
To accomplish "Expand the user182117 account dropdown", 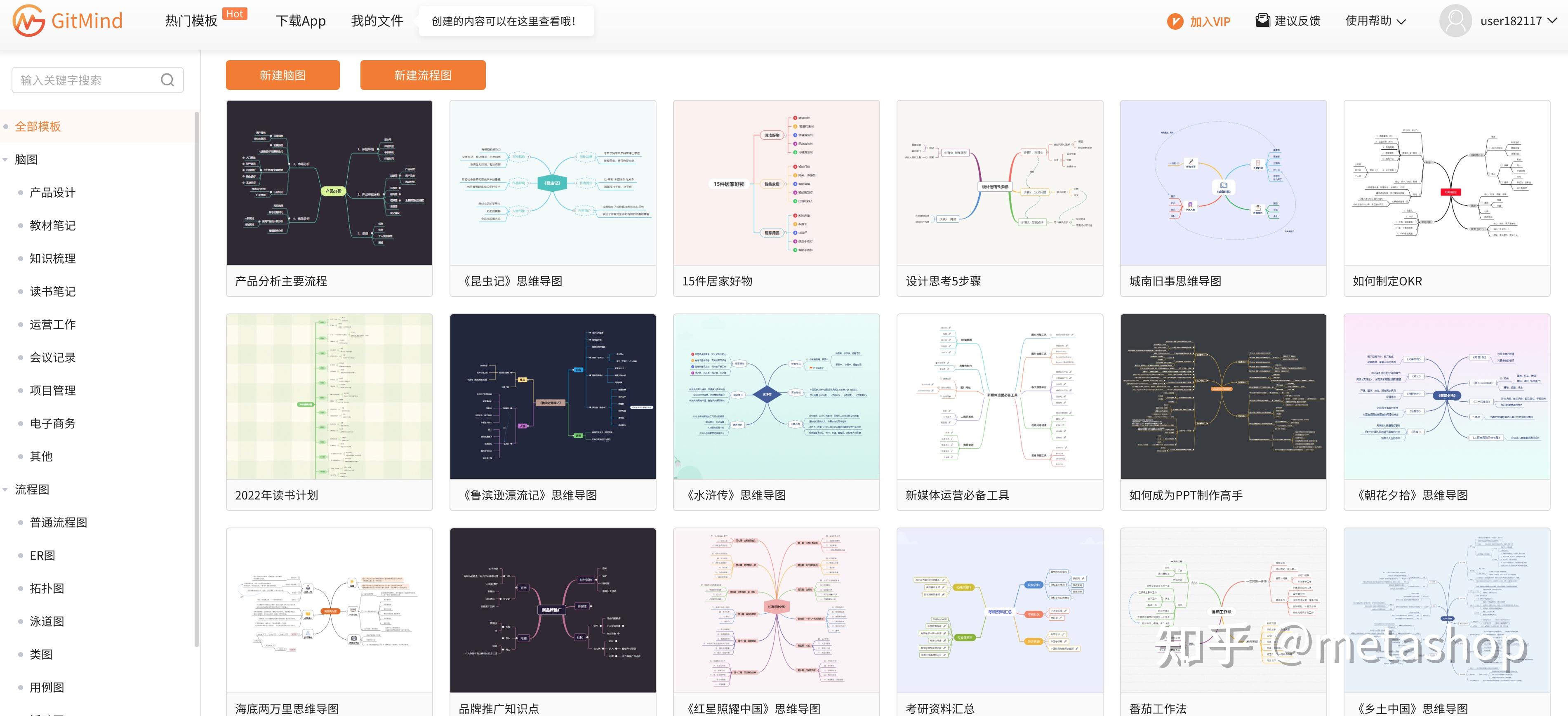I will coord(1552,21).
